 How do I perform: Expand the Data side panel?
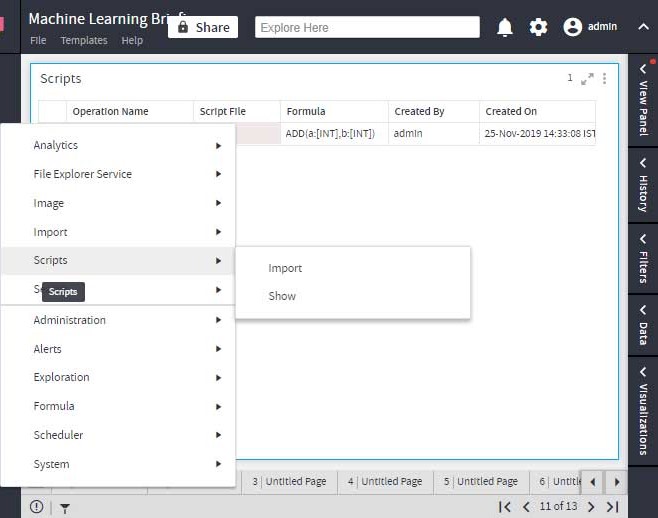[x=643, y=325]
